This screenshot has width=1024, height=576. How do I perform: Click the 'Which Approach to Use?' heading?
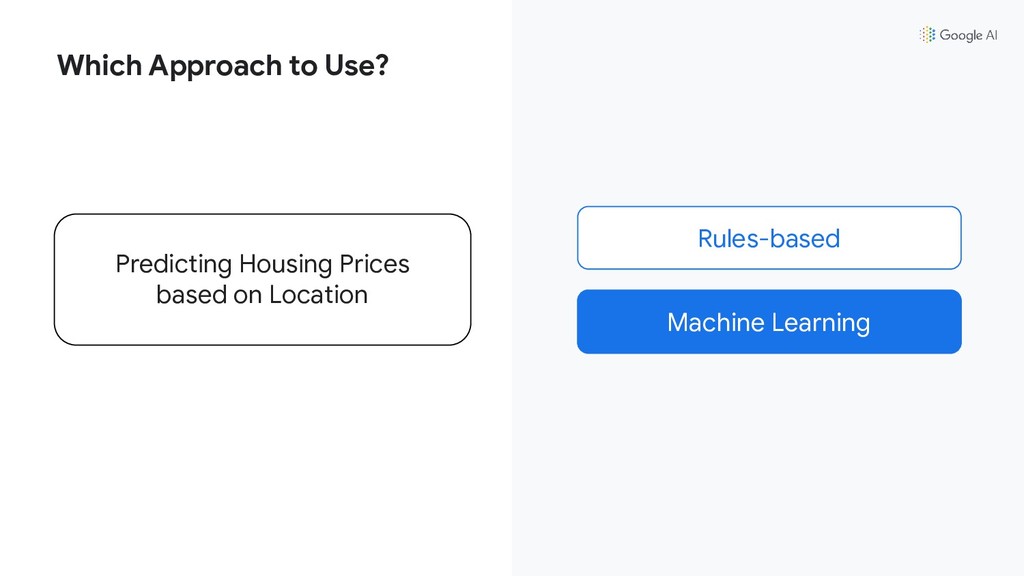(x=223, y=65)
